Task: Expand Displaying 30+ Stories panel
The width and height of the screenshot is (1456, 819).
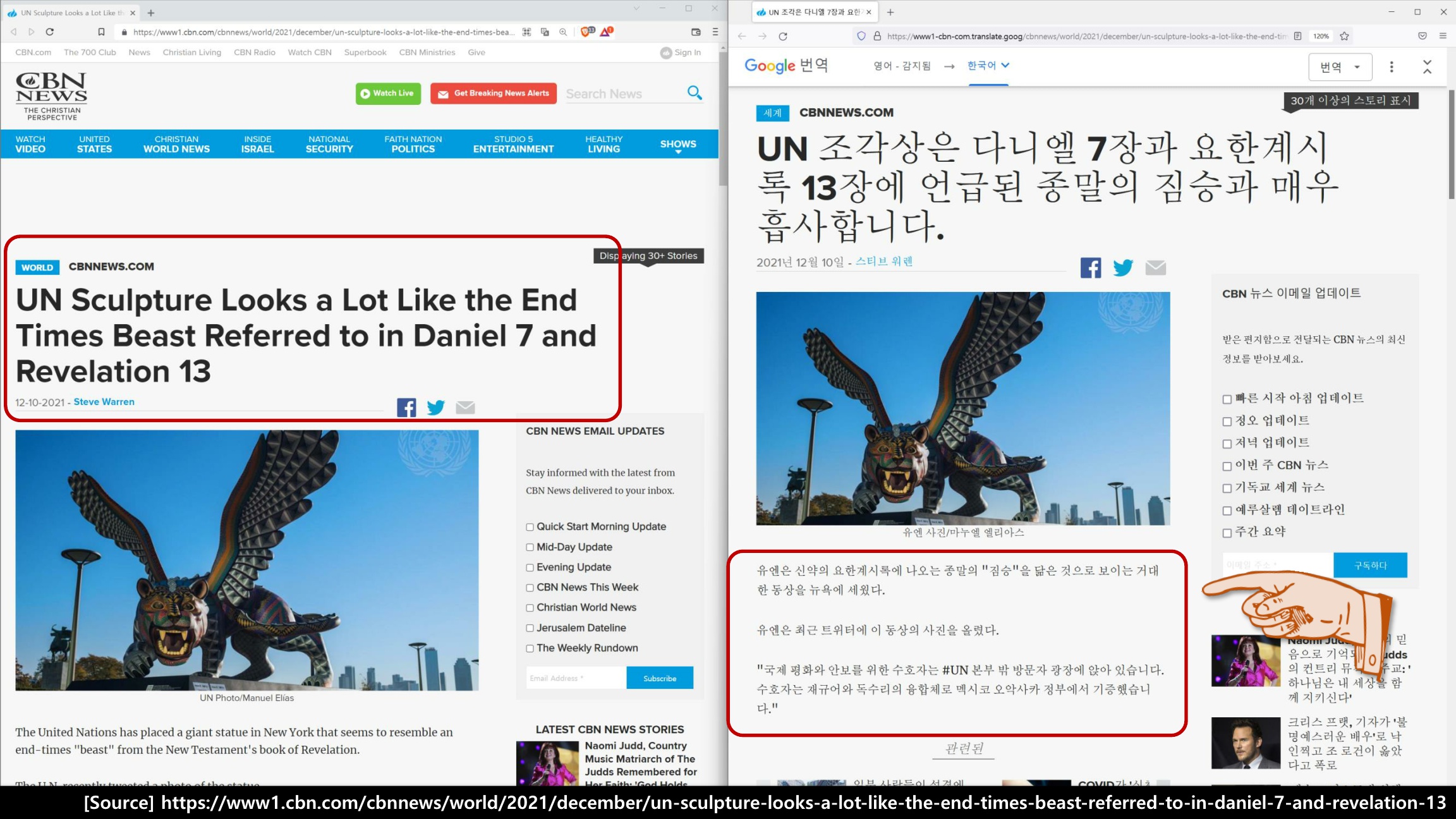Action: pos(648,256)
